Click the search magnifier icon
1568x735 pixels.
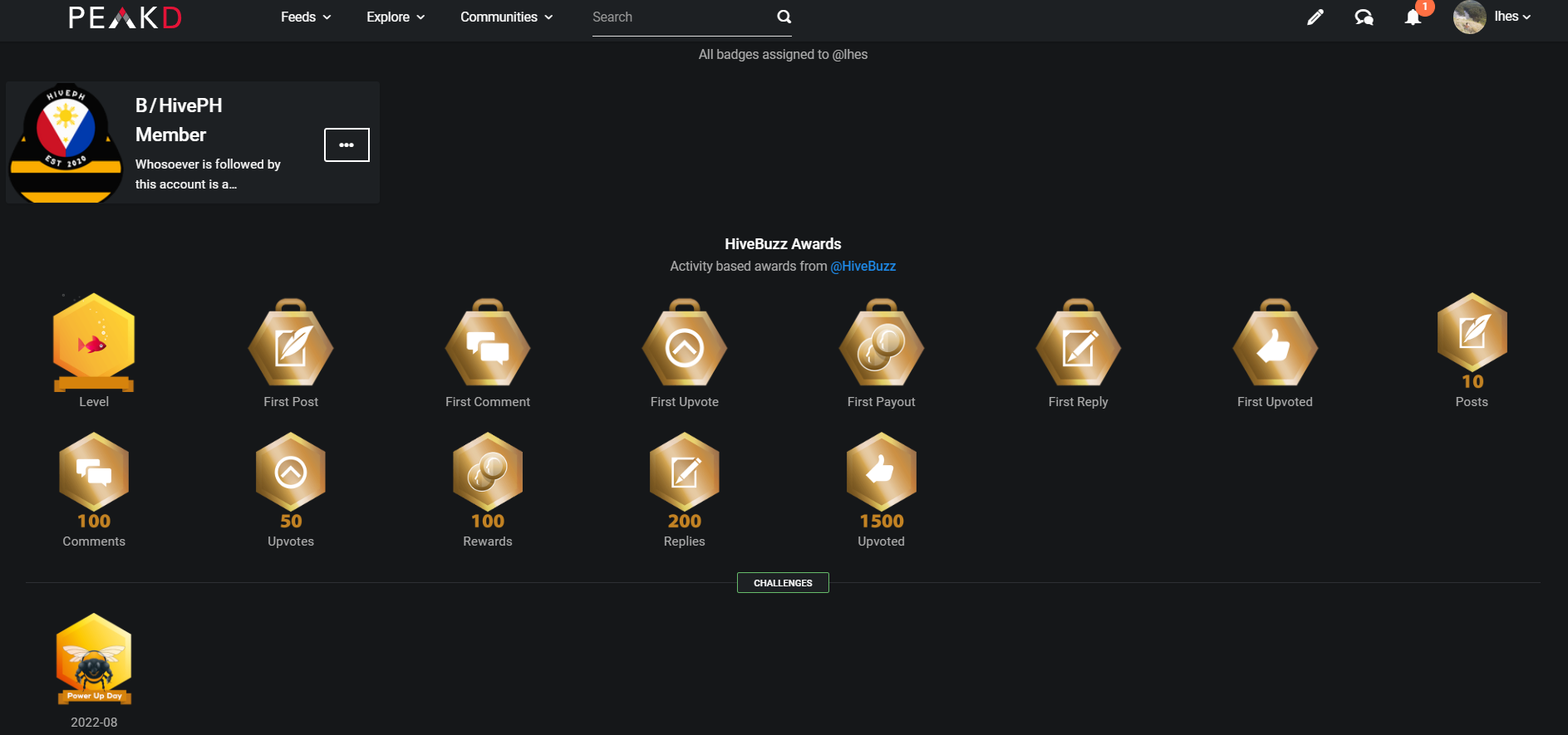784,17
